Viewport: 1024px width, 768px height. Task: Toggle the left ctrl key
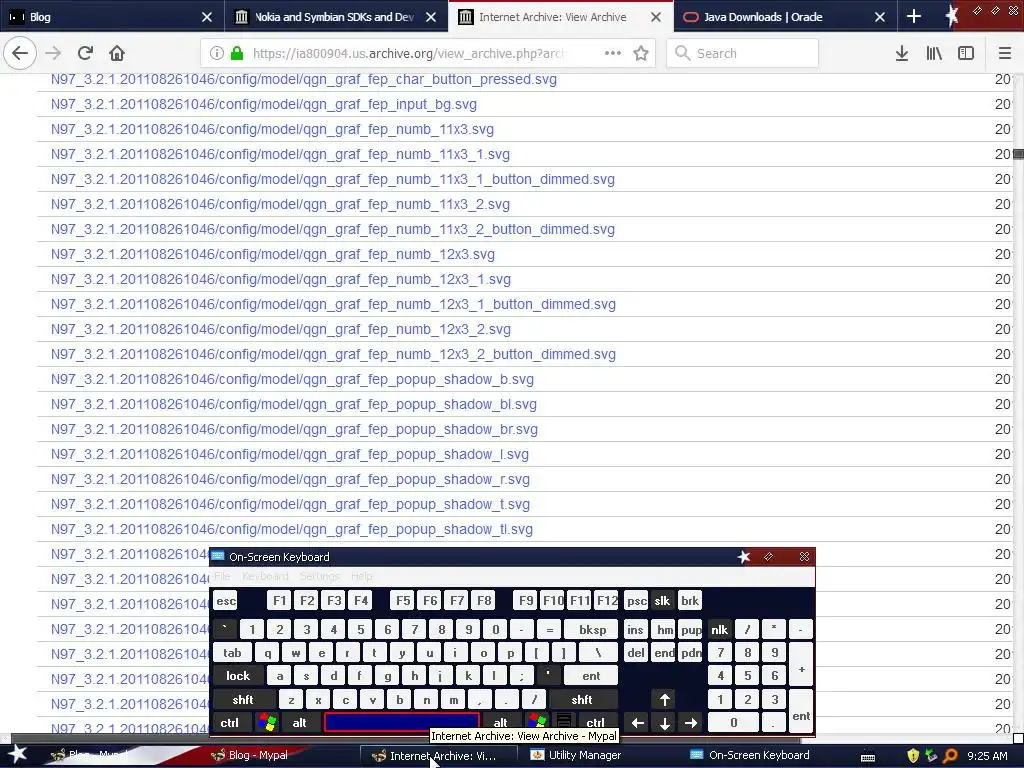click(x=230, y=723)
